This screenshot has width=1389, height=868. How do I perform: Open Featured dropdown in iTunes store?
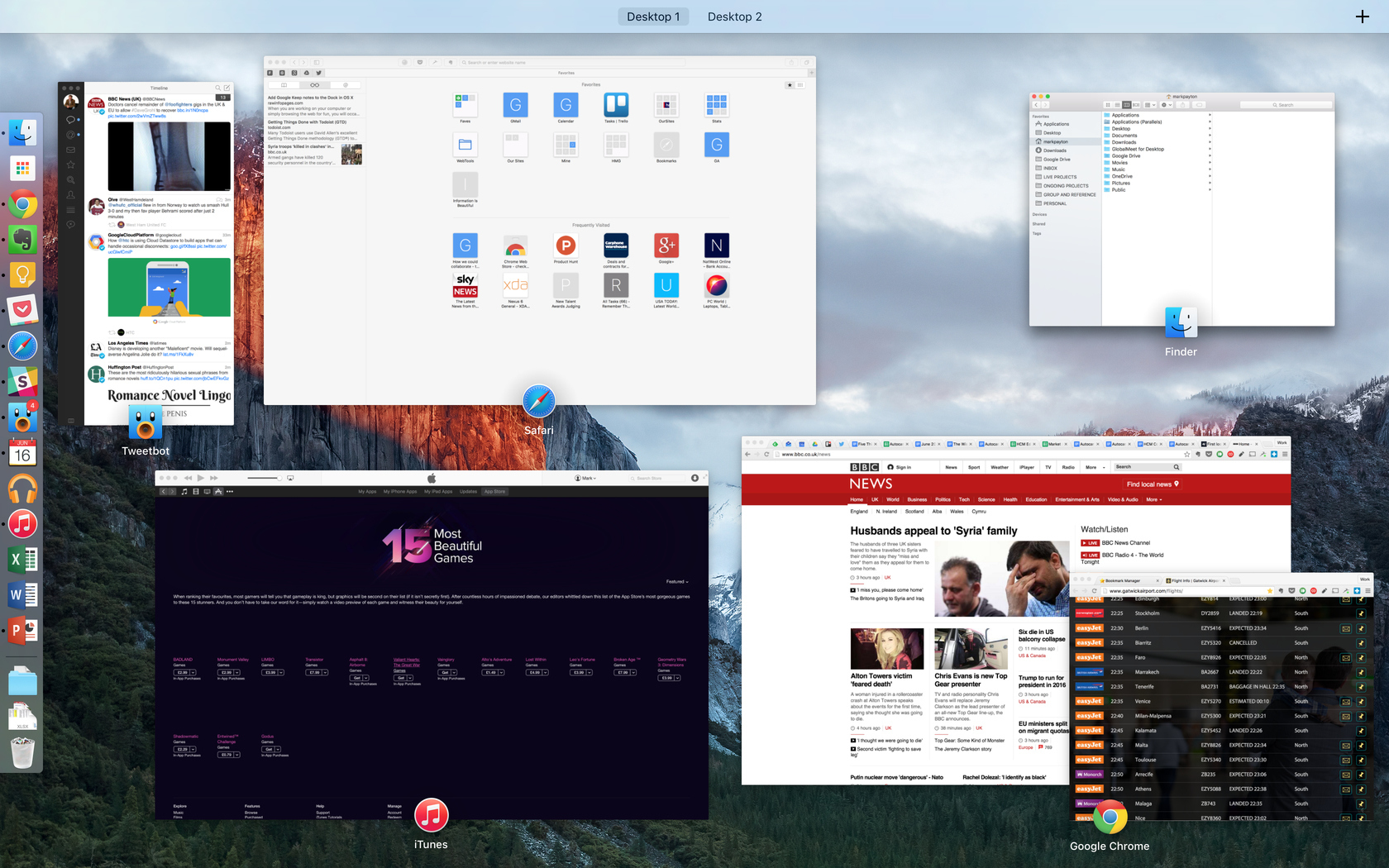pyautogui.click(x=677, y=581)
